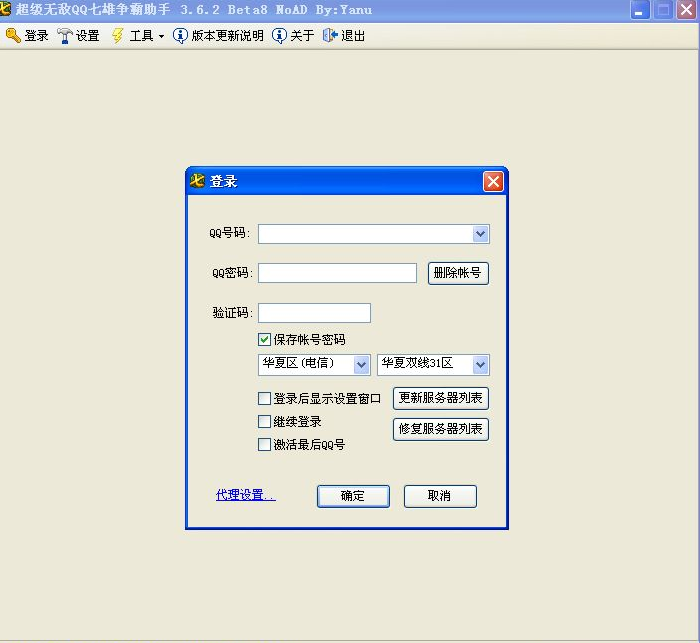
Task: Click the main window title bar app icon
Action: click(x=5, y=9)
